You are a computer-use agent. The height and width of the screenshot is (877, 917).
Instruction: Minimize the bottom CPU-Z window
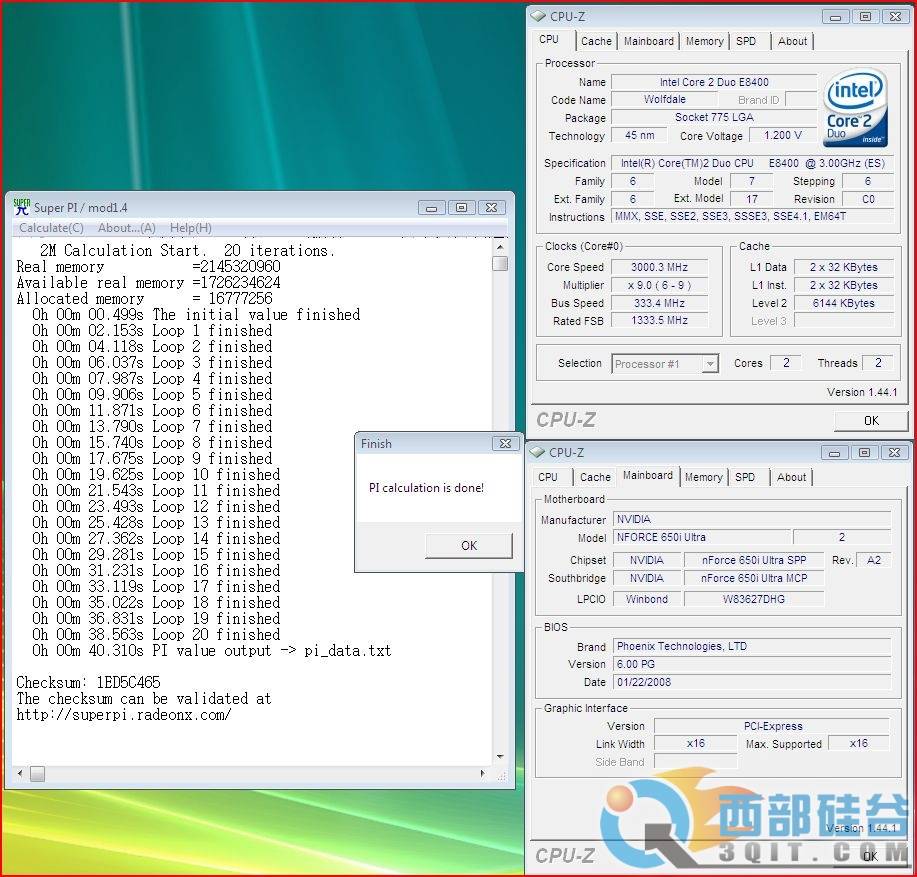[x=835, y=453]
